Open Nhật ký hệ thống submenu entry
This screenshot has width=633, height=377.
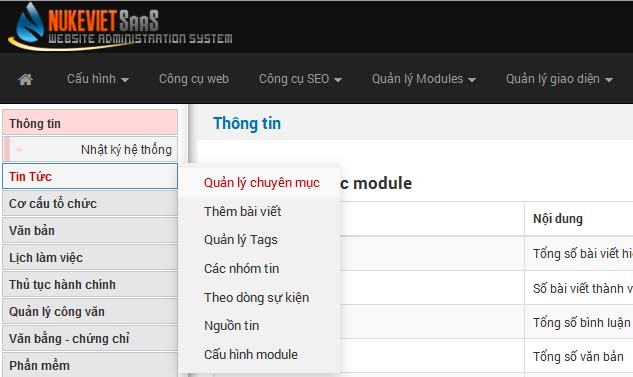click(x=90, y=149)
